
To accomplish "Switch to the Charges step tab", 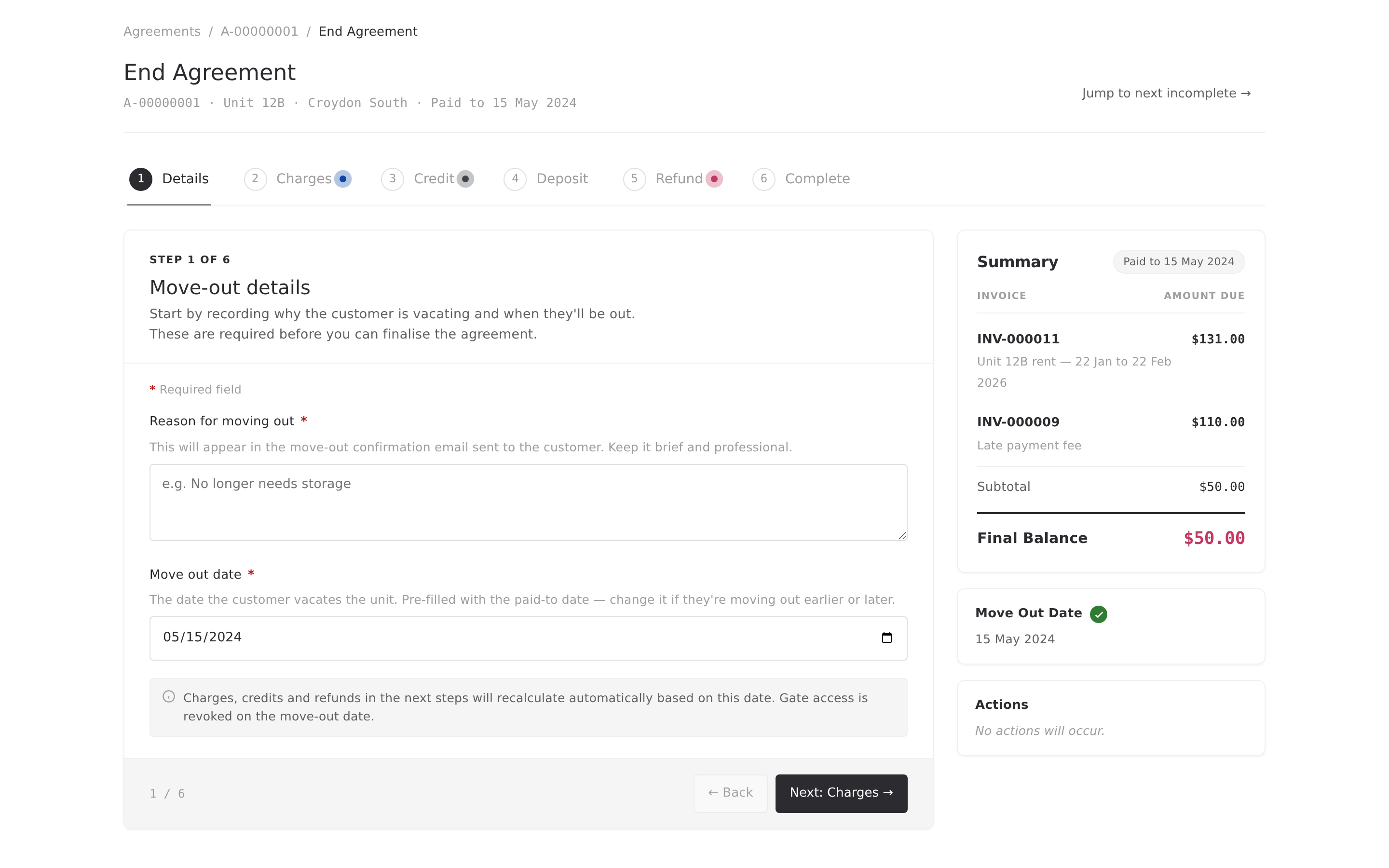I will [298, 179].
